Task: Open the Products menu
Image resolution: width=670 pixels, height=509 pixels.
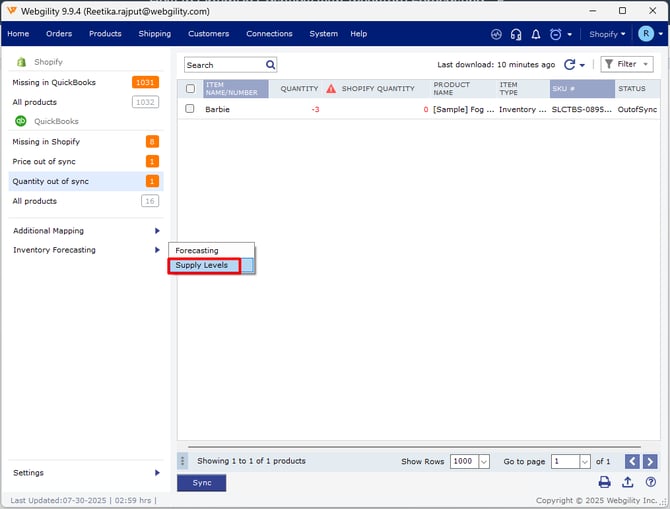Action: coord(105,34)
